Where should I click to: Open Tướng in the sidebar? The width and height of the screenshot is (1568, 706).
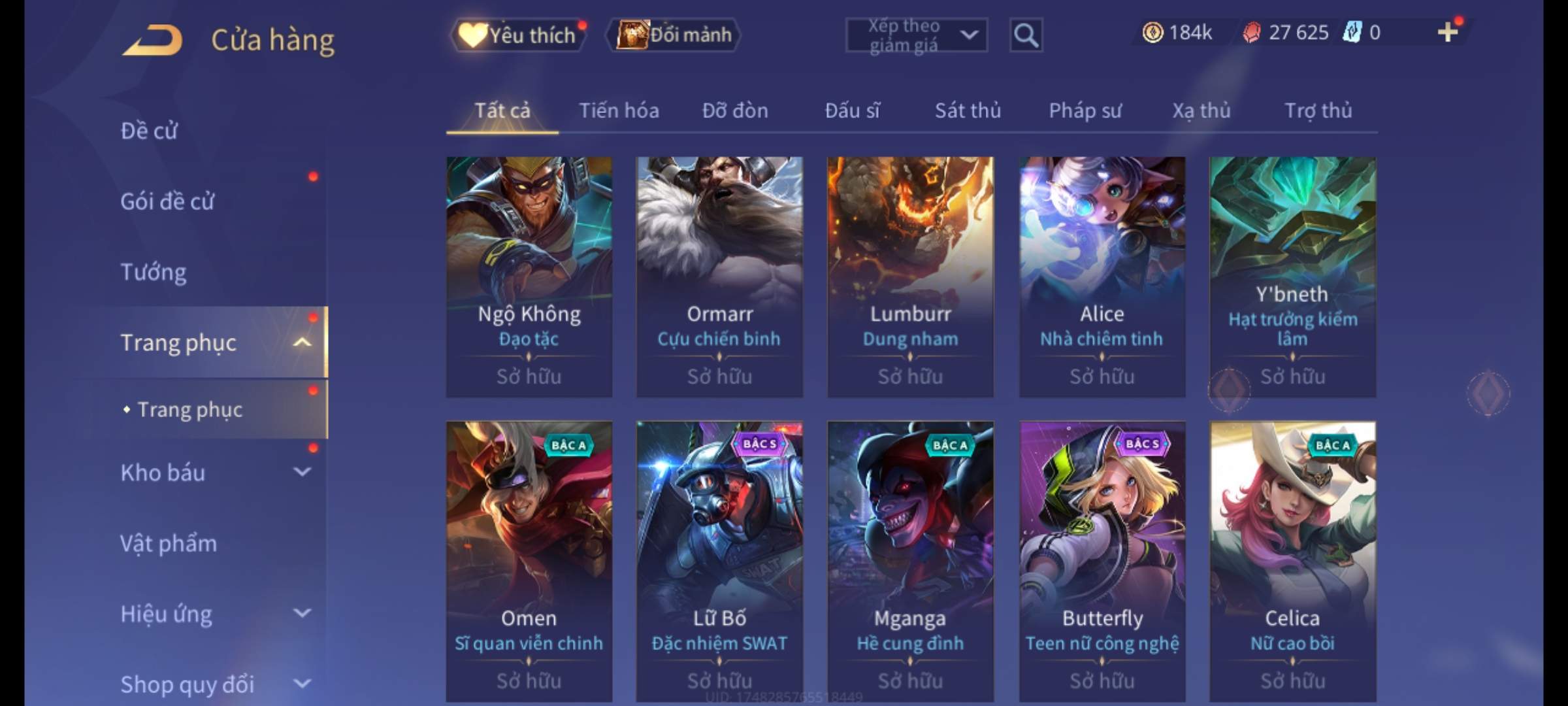[153, 272]
